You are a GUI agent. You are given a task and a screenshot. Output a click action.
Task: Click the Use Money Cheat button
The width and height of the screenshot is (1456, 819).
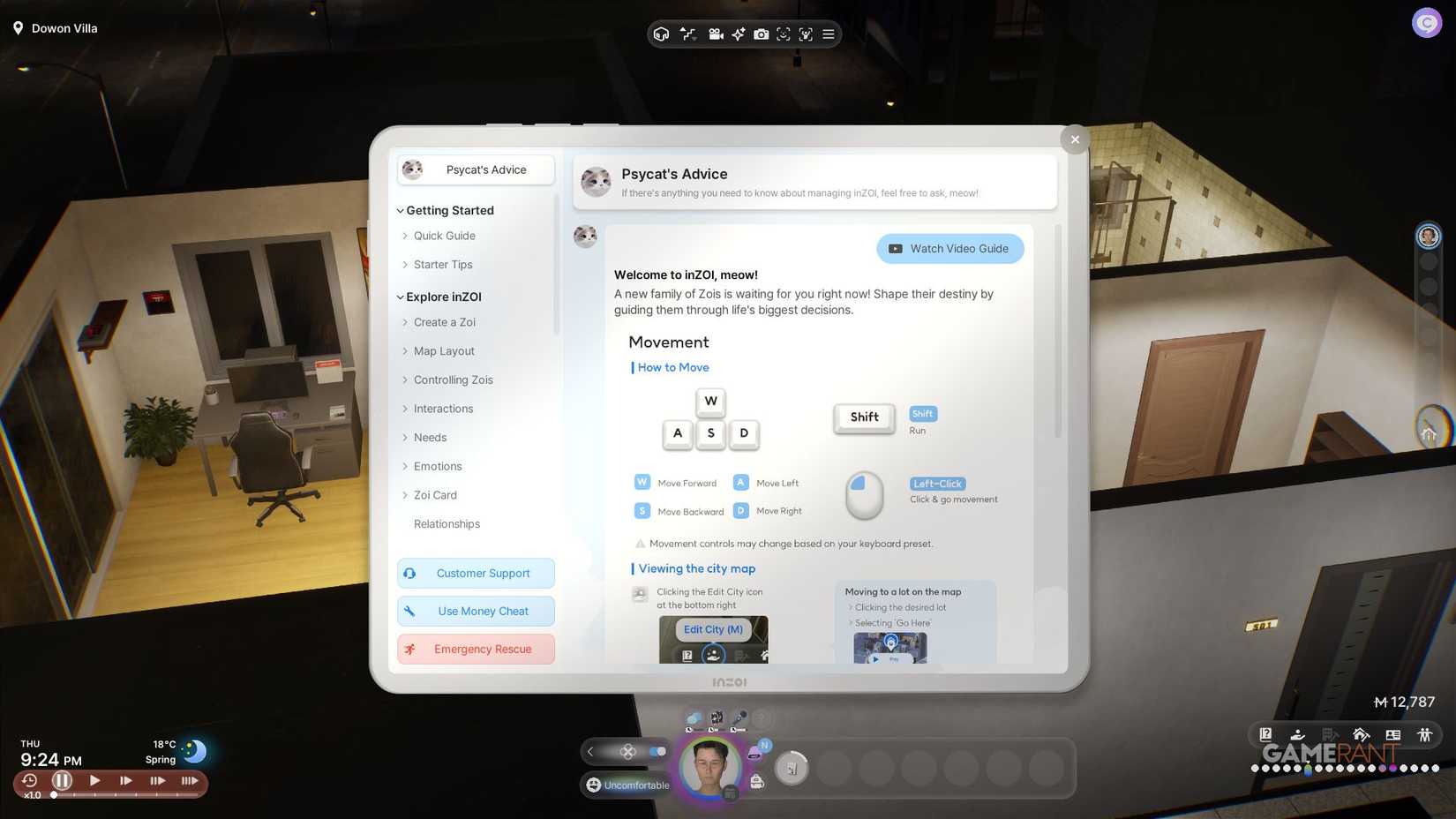tap(476, 611)
